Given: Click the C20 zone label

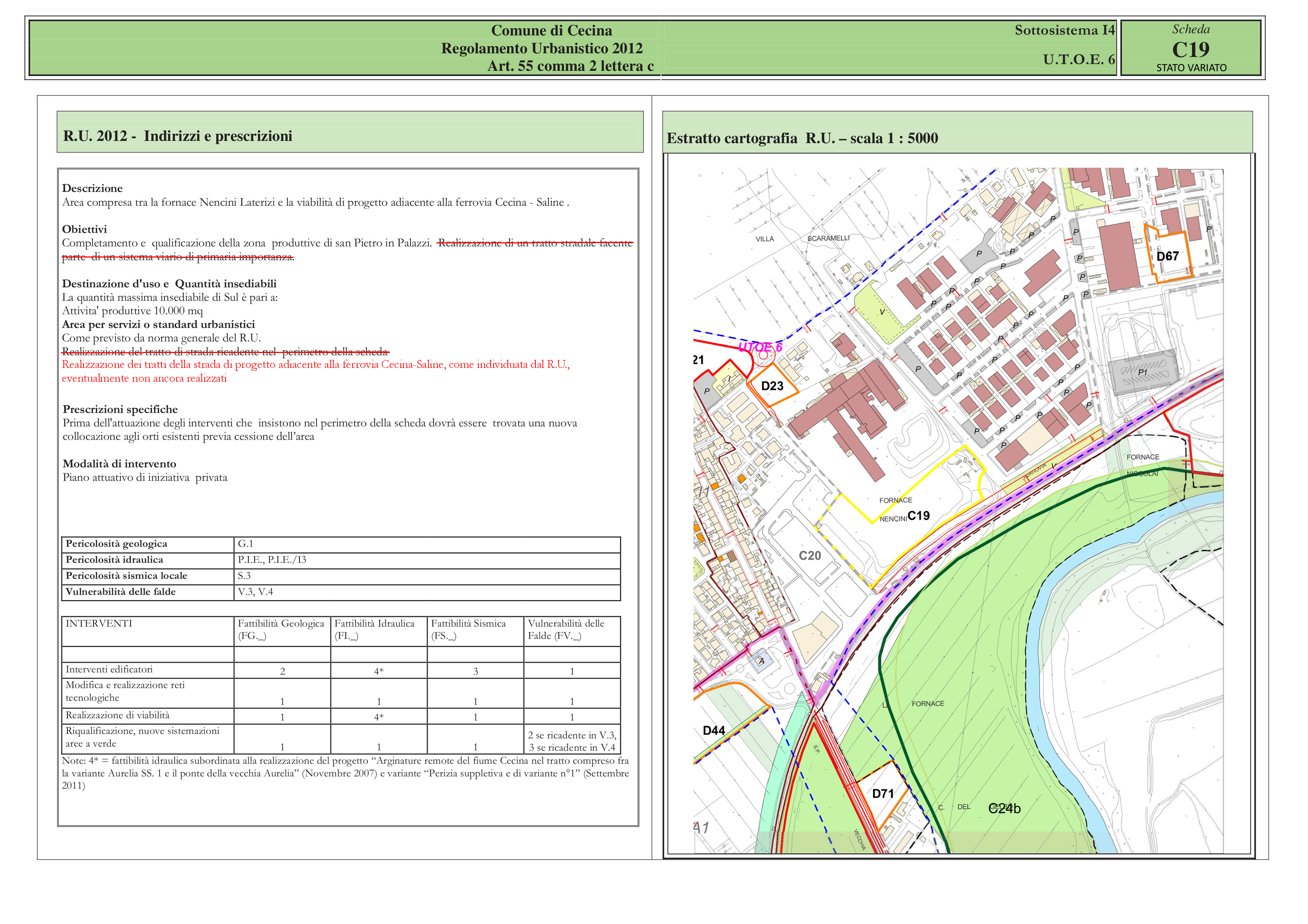Looking at the screenshot, I should click(809, 556).
